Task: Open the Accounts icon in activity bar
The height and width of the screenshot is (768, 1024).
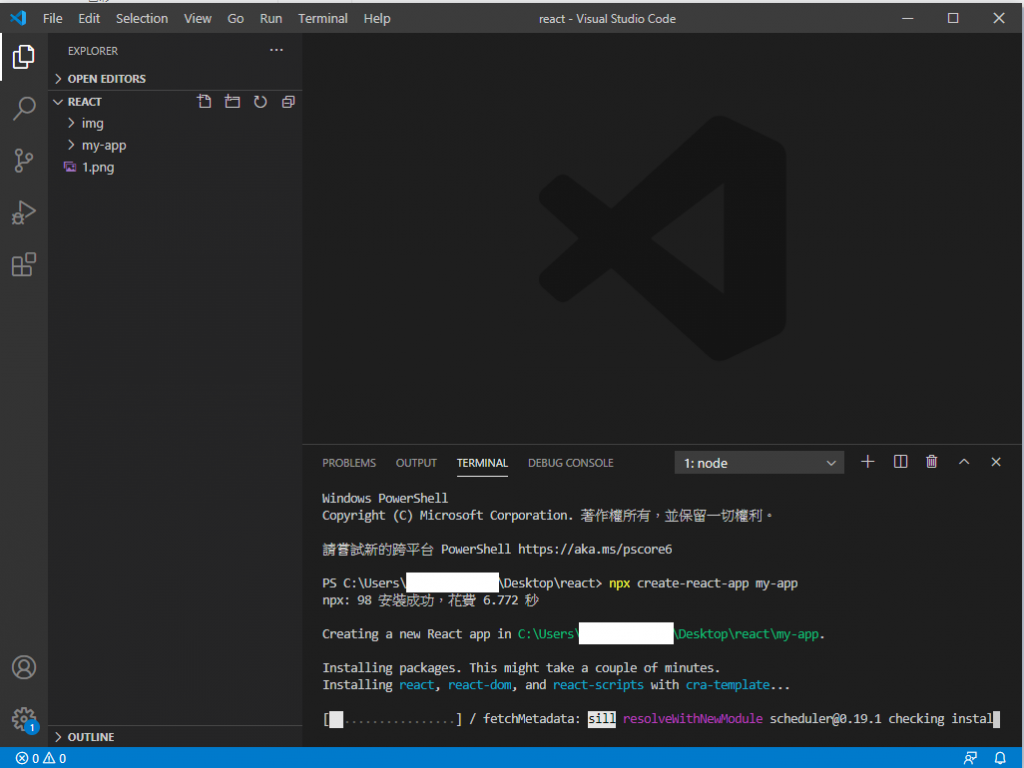Action: (24, 667)
